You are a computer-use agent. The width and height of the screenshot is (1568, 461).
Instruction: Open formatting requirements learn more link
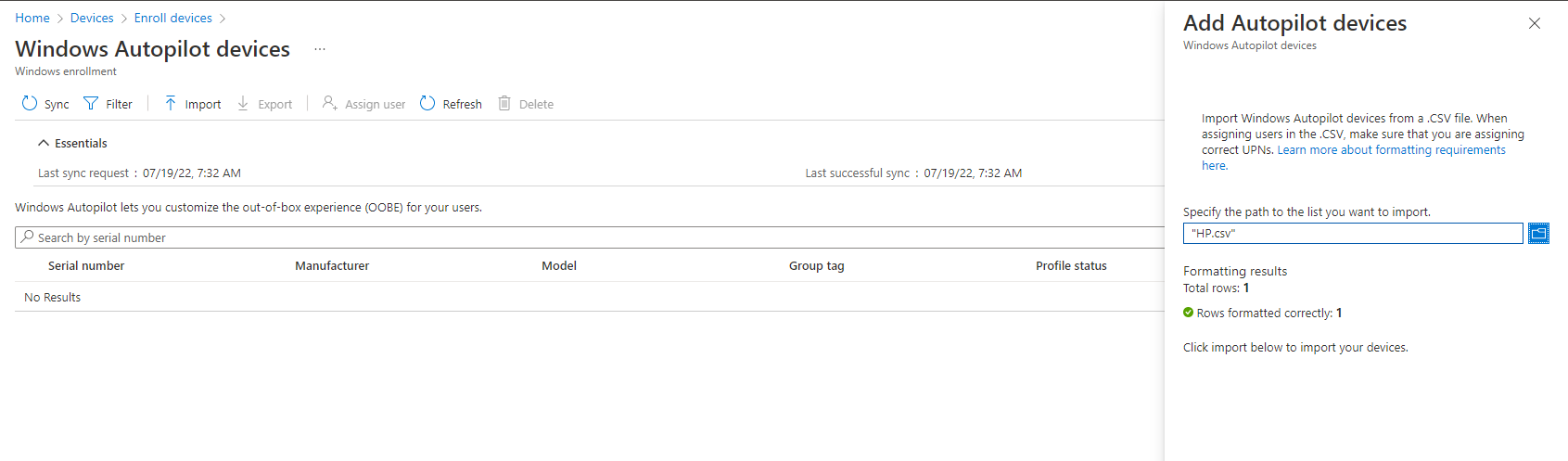(x=1354, y=158)
